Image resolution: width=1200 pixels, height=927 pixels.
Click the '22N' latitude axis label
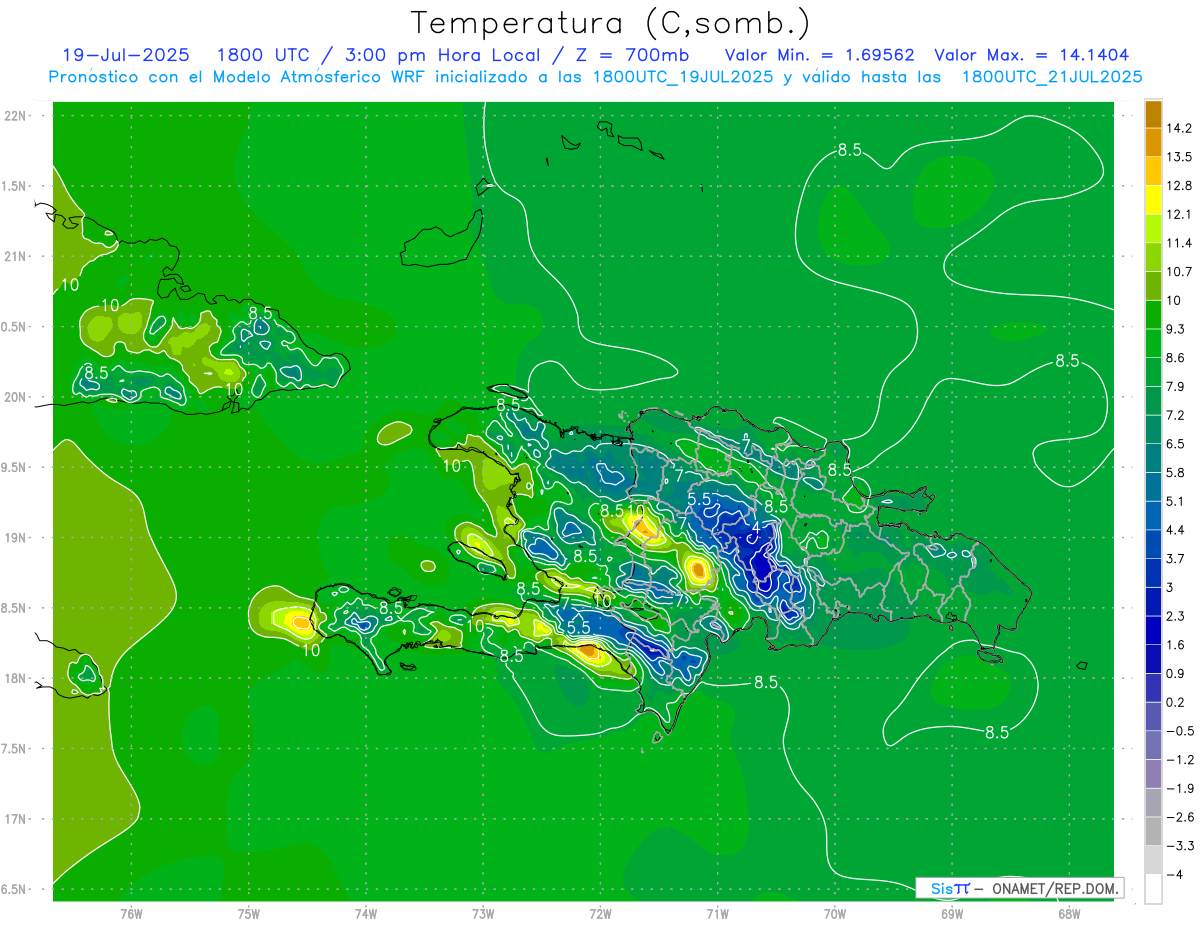[x=14, y=116]
